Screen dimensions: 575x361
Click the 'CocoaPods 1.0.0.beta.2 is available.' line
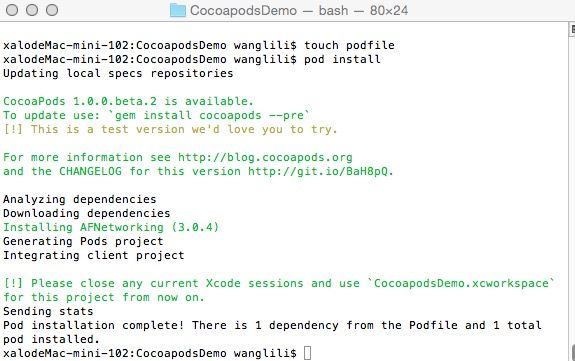point(128,101)
